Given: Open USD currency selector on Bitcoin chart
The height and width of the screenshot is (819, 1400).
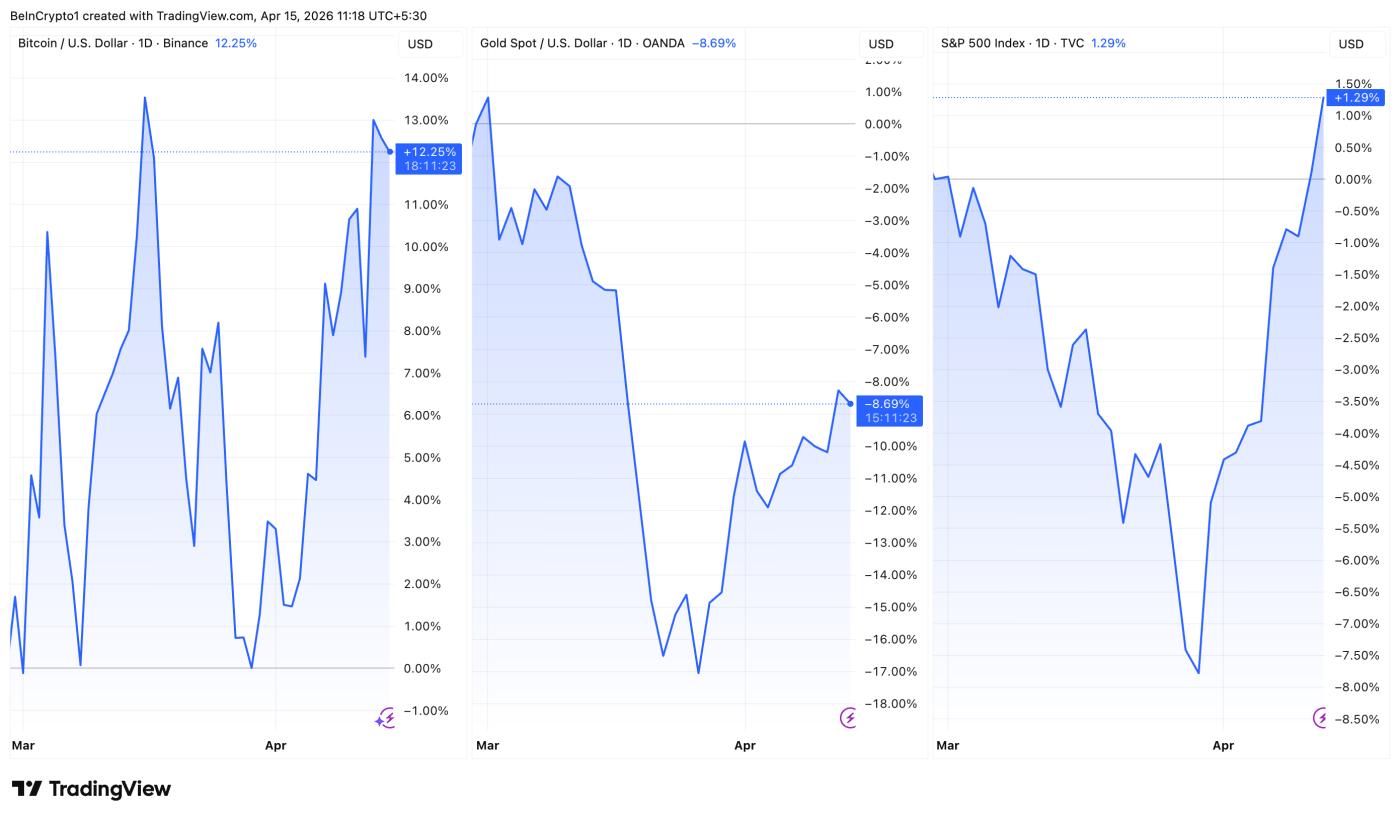Looking at the screenshot, I should pos(420,44).
